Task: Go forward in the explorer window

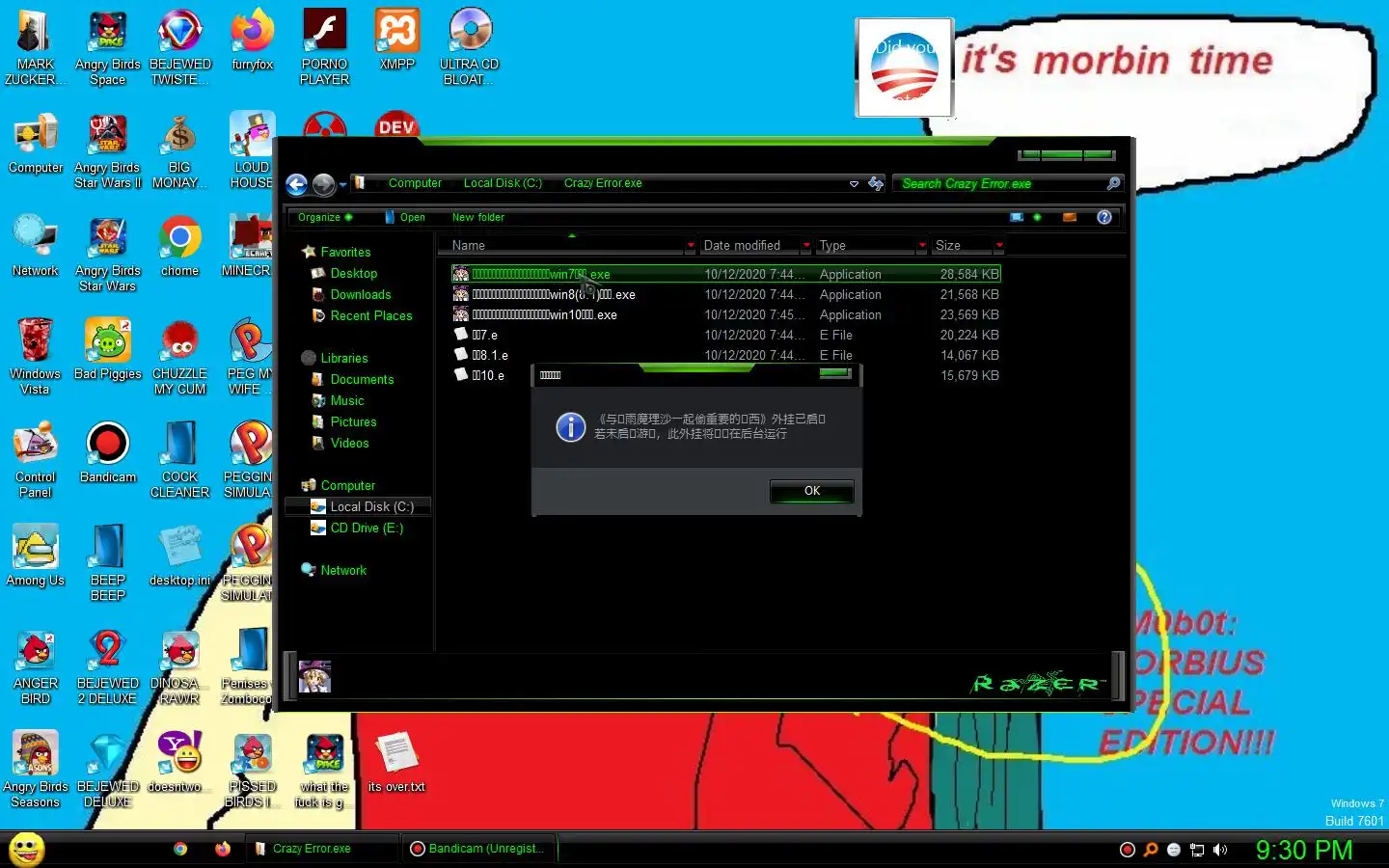Action: click(x=323, y=184)
